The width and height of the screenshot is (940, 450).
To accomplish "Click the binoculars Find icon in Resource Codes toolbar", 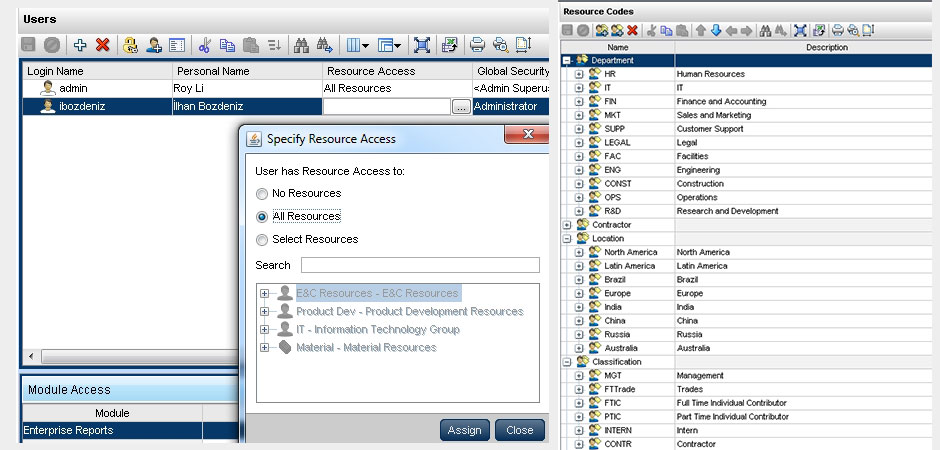I will click(763, 30).
